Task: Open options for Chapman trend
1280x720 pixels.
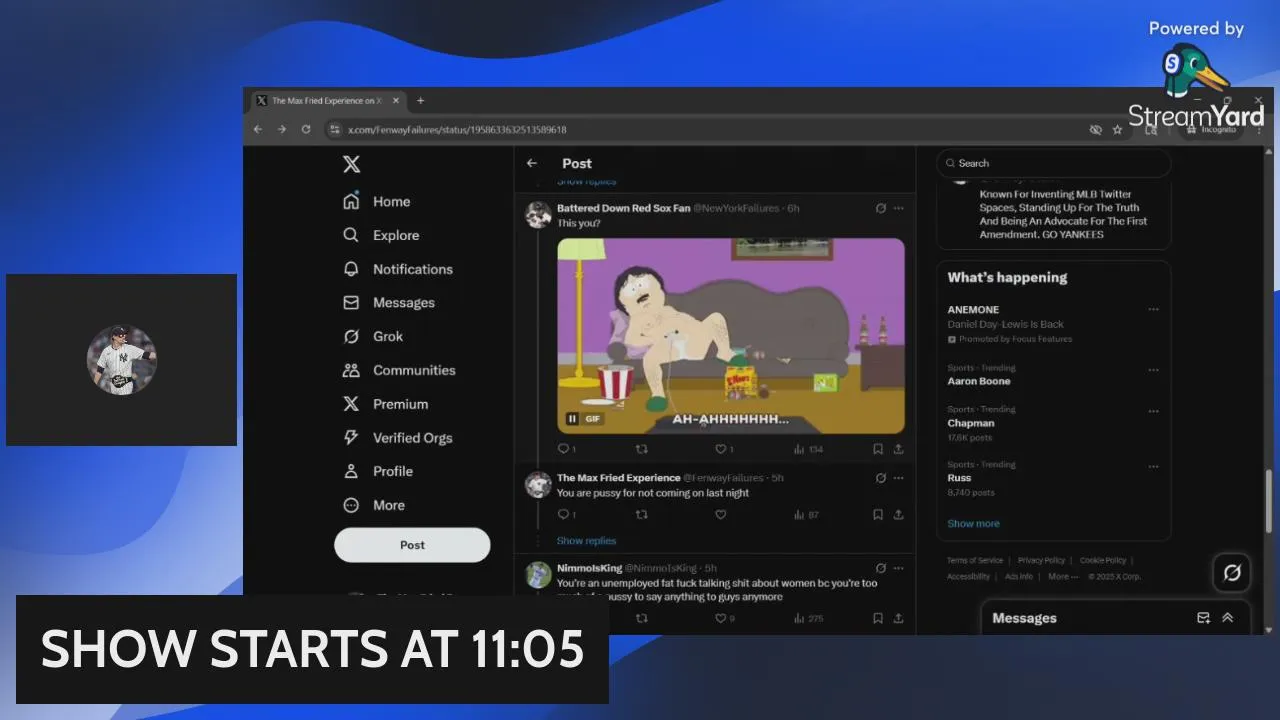Action: tap(1153, 411)
